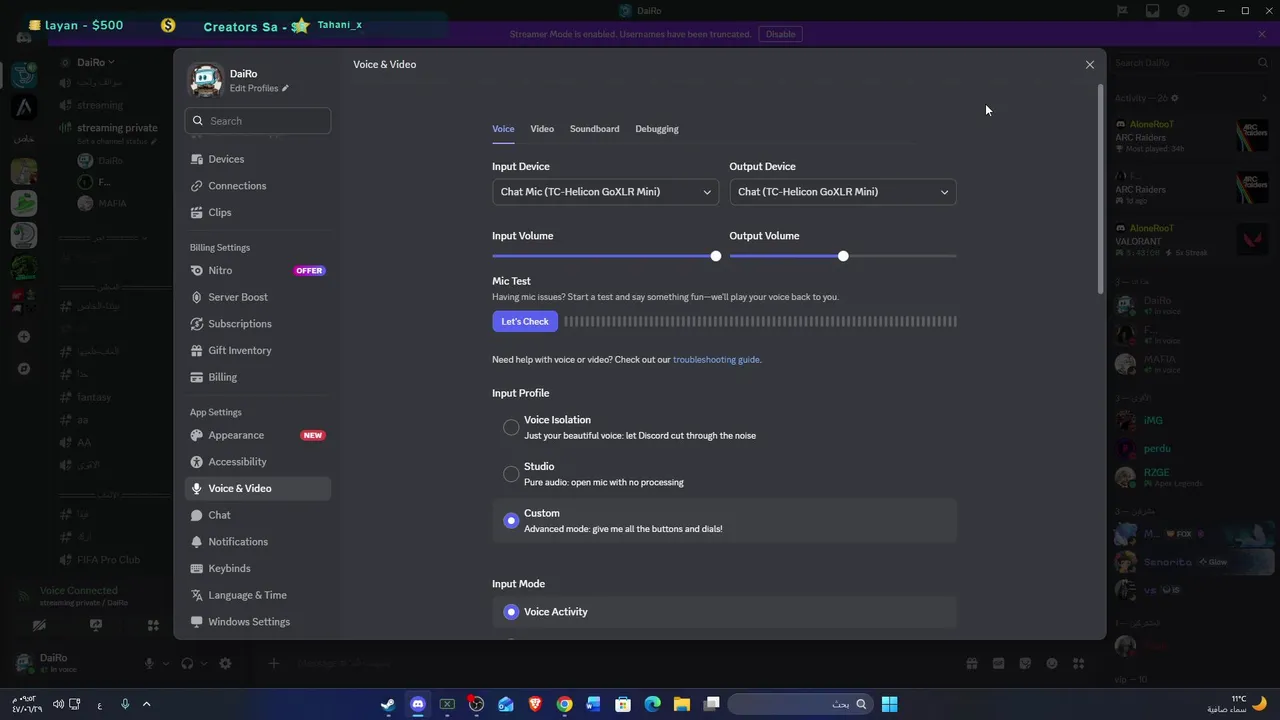Open the Billing page
1280x720 pixels.
(x=257, y=377)
